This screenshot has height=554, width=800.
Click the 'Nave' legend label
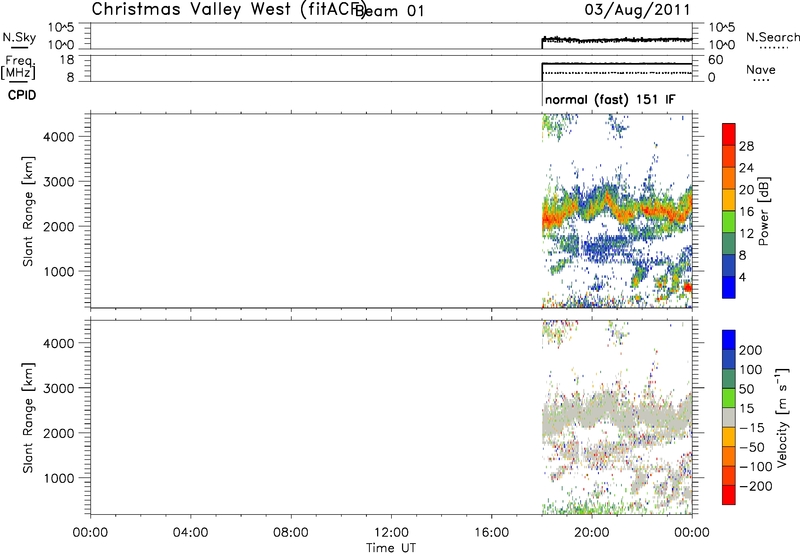click(x=761, y=69)
